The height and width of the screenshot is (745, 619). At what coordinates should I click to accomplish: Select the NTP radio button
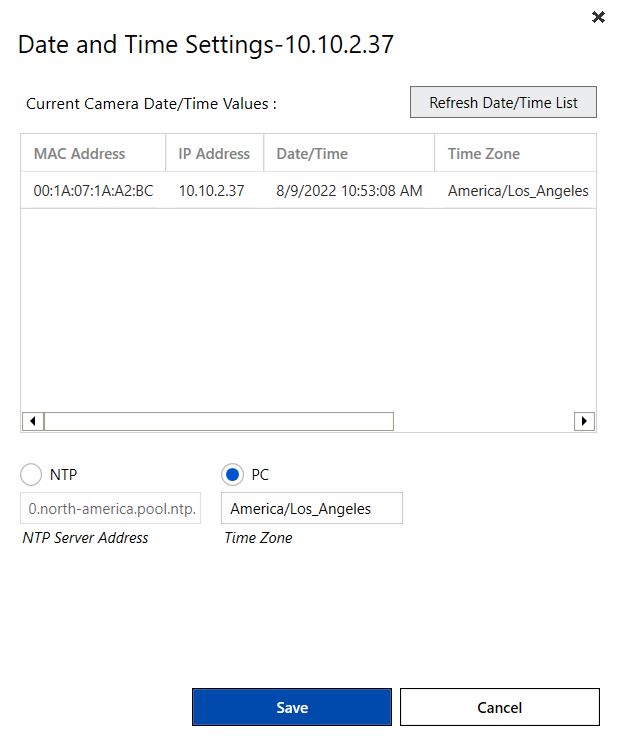(x=31, y=475)
